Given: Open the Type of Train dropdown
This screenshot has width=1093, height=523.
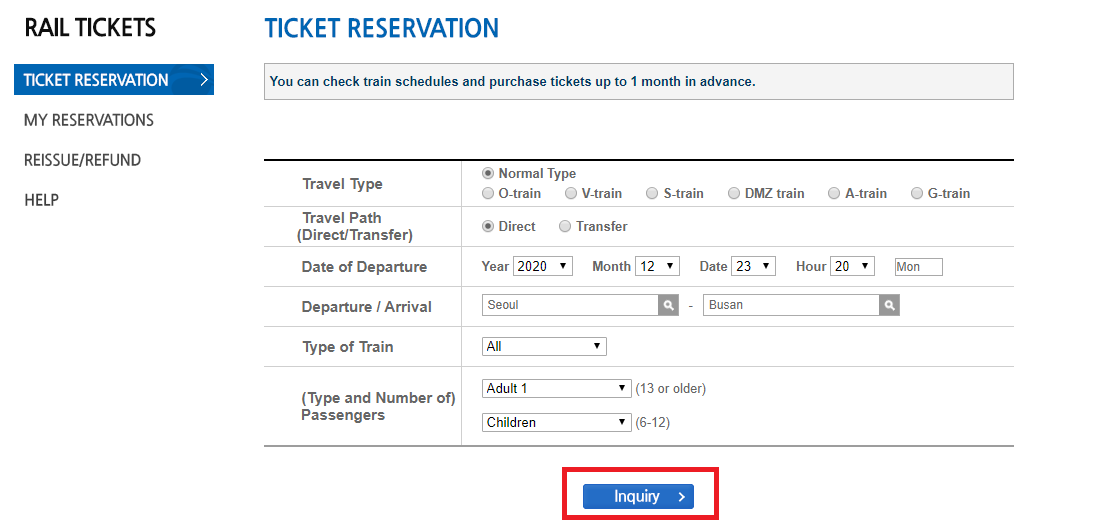Looking at the screenshot, I should pyautogui.click(x=544, y=346).
